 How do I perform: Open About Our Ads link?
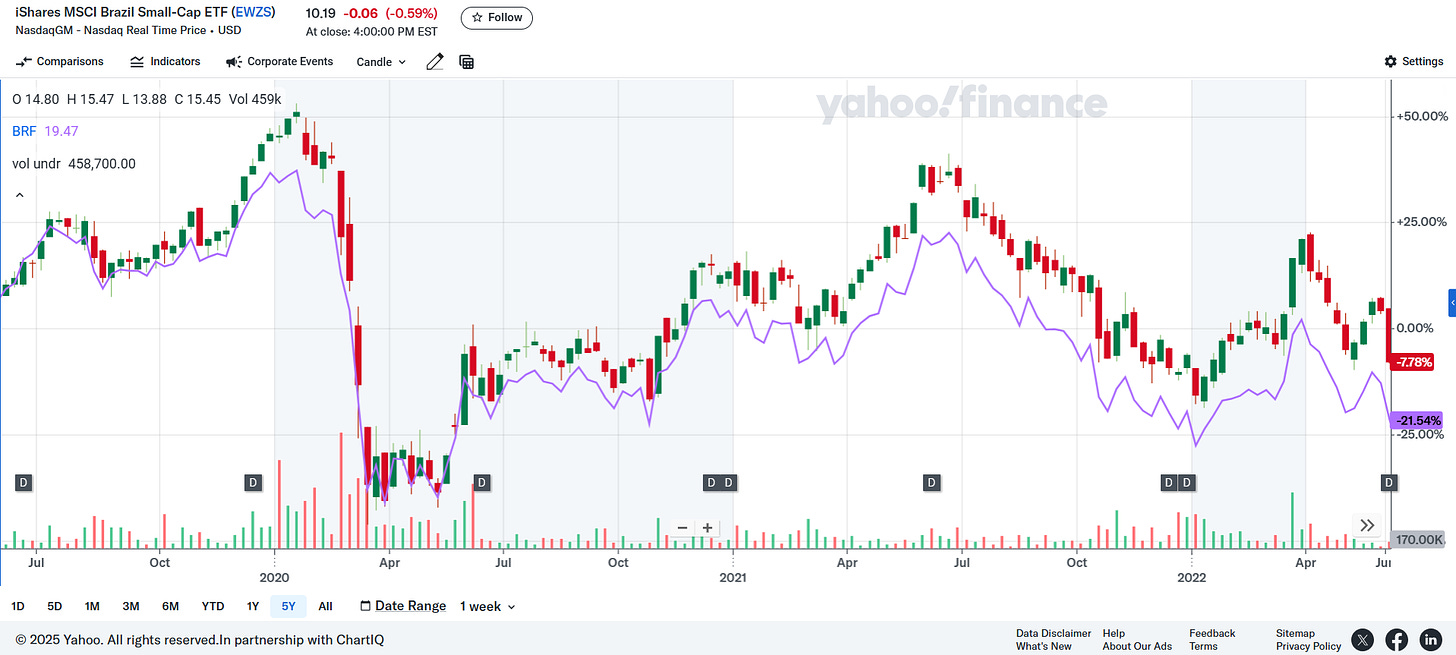click(x=1137, y=646)
